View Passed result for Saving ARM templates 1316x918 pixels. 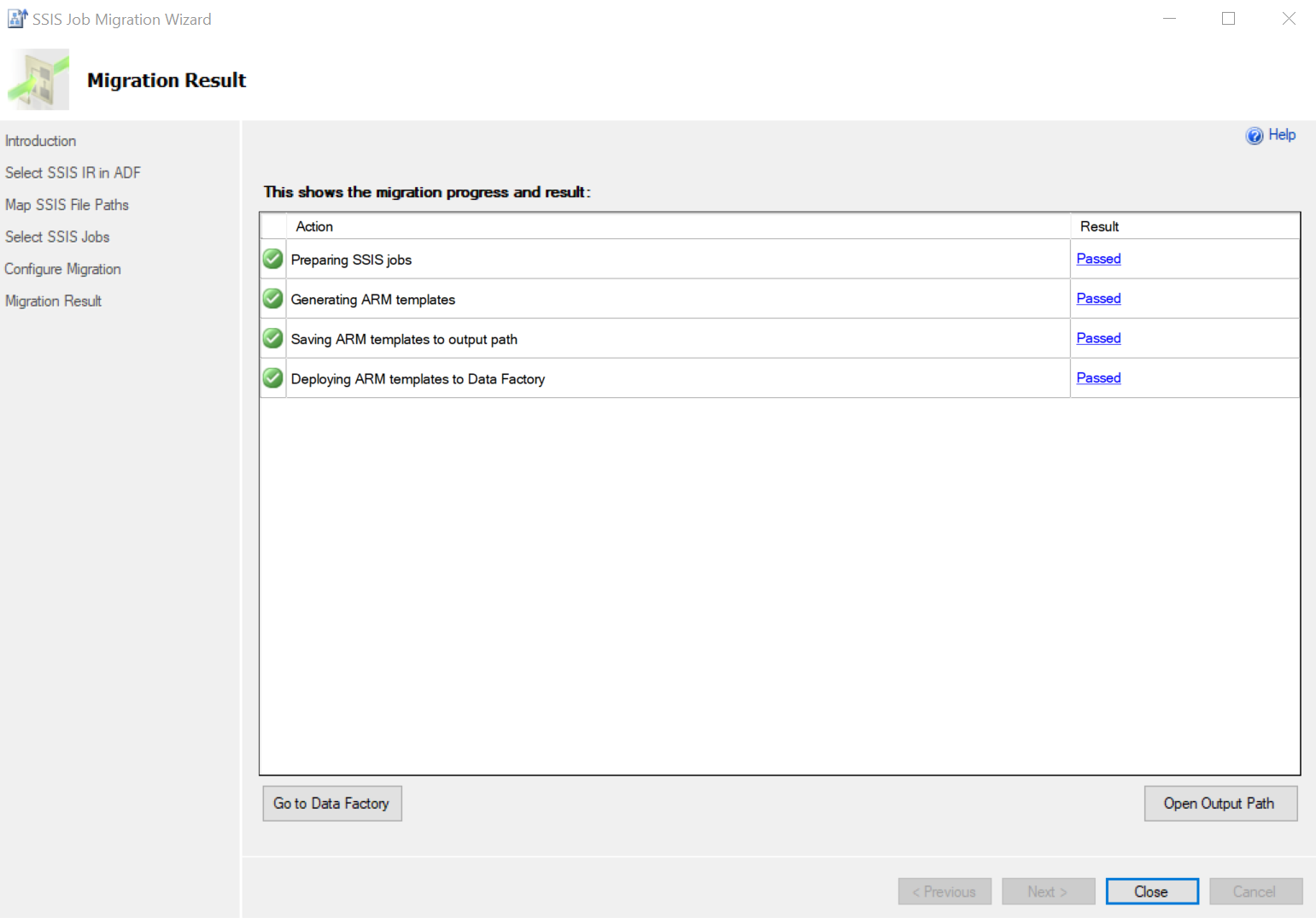1098,338
